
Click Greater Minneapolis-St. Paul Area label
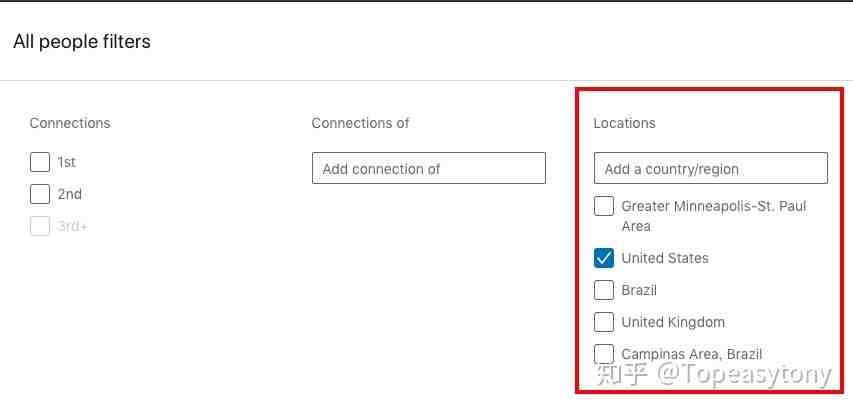714,216
